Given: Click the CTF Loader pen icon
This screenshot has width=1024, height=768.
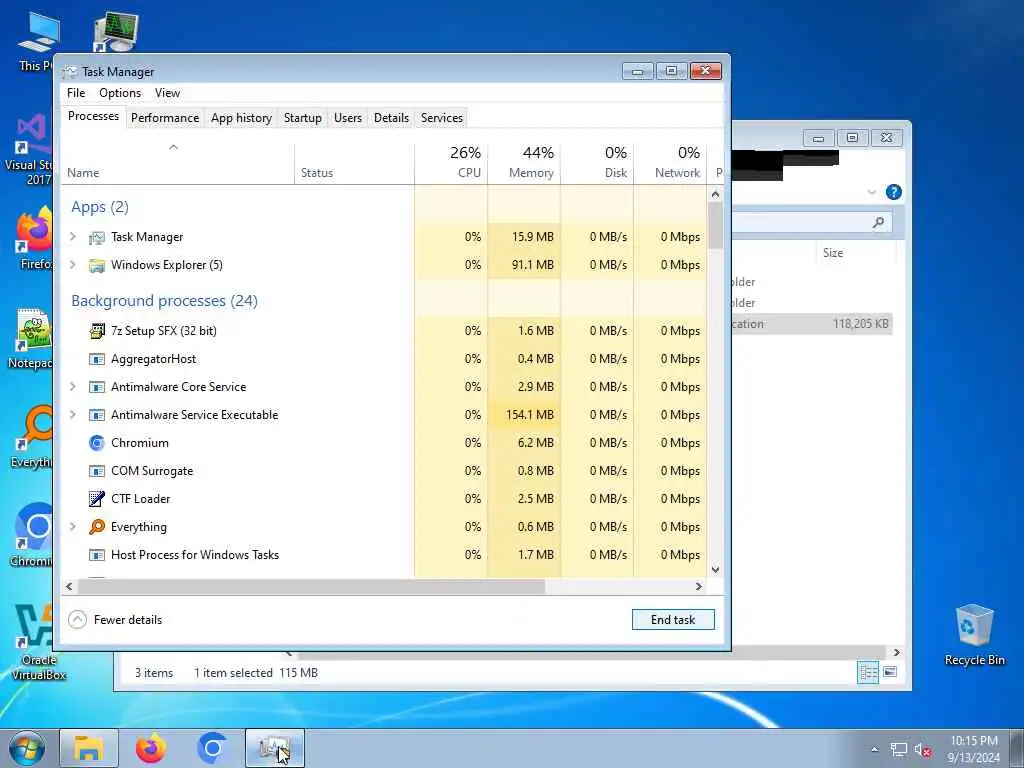Looking at the screenshot, I should pos(97,499).
